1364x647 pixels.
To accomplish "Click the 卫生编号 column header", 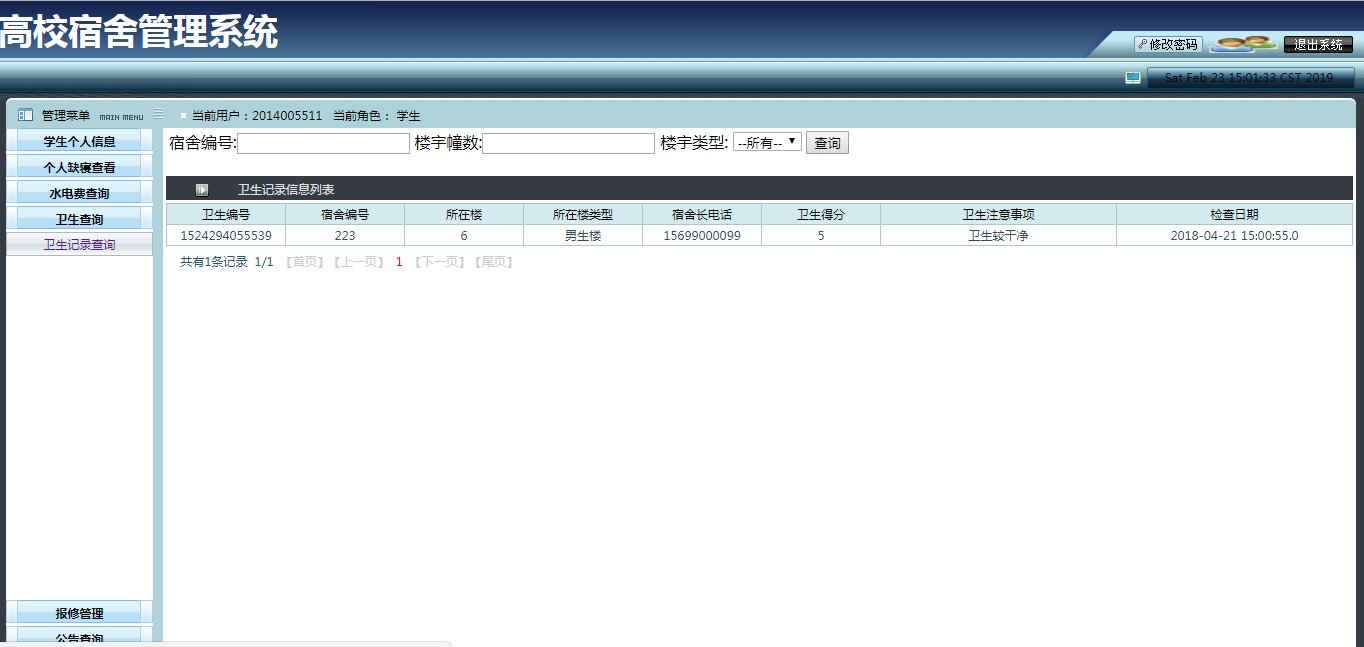I will (x=226, y=214).
